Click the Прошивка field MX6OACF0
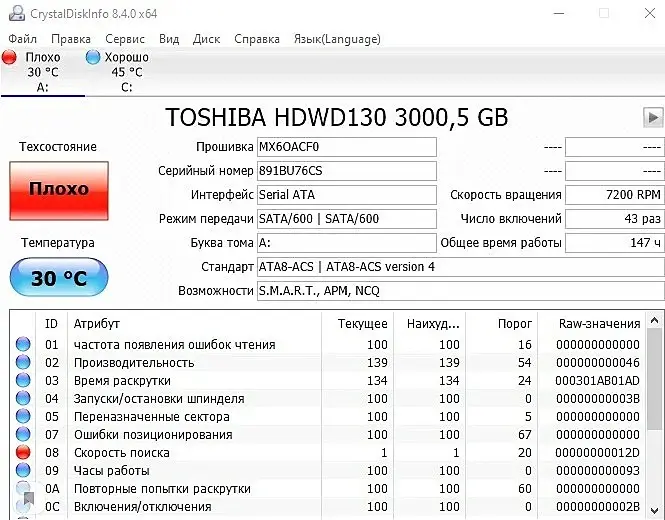665x520 pixels. 346,147
